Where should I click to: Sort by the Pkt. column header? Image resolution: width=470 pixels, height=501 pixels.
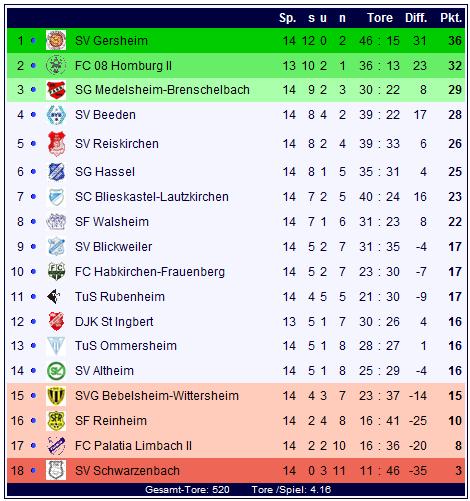[451, 18]
